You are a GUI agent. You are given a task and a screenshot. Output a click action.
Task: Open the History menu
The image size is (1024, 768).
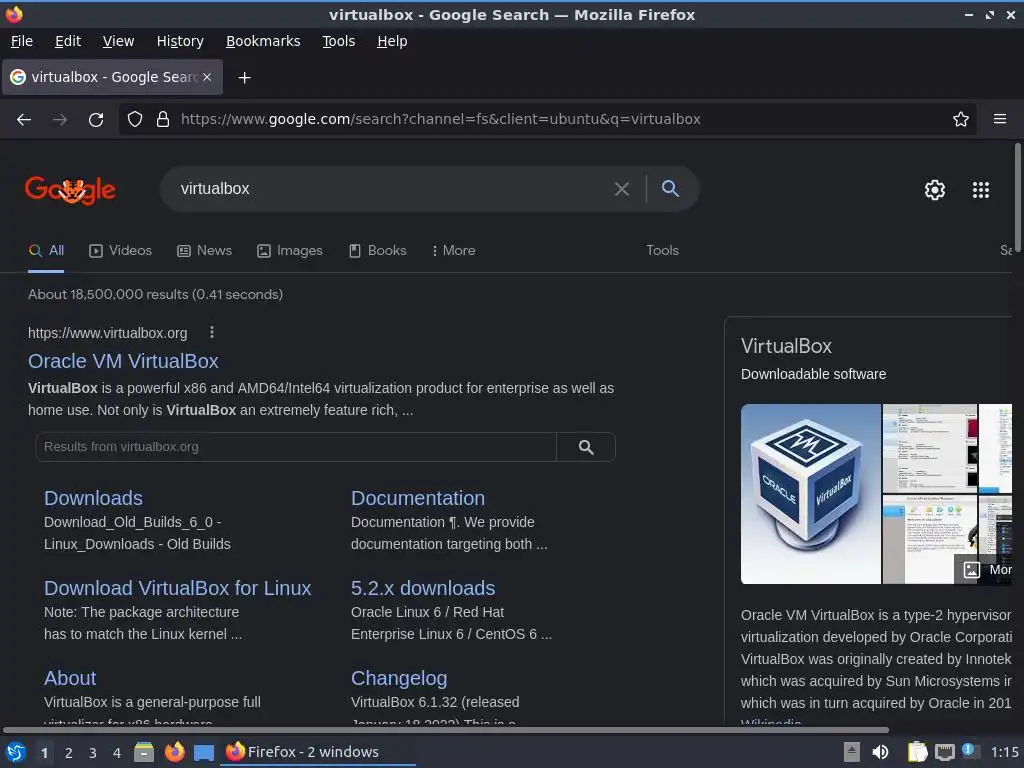[x=180, y=41]
